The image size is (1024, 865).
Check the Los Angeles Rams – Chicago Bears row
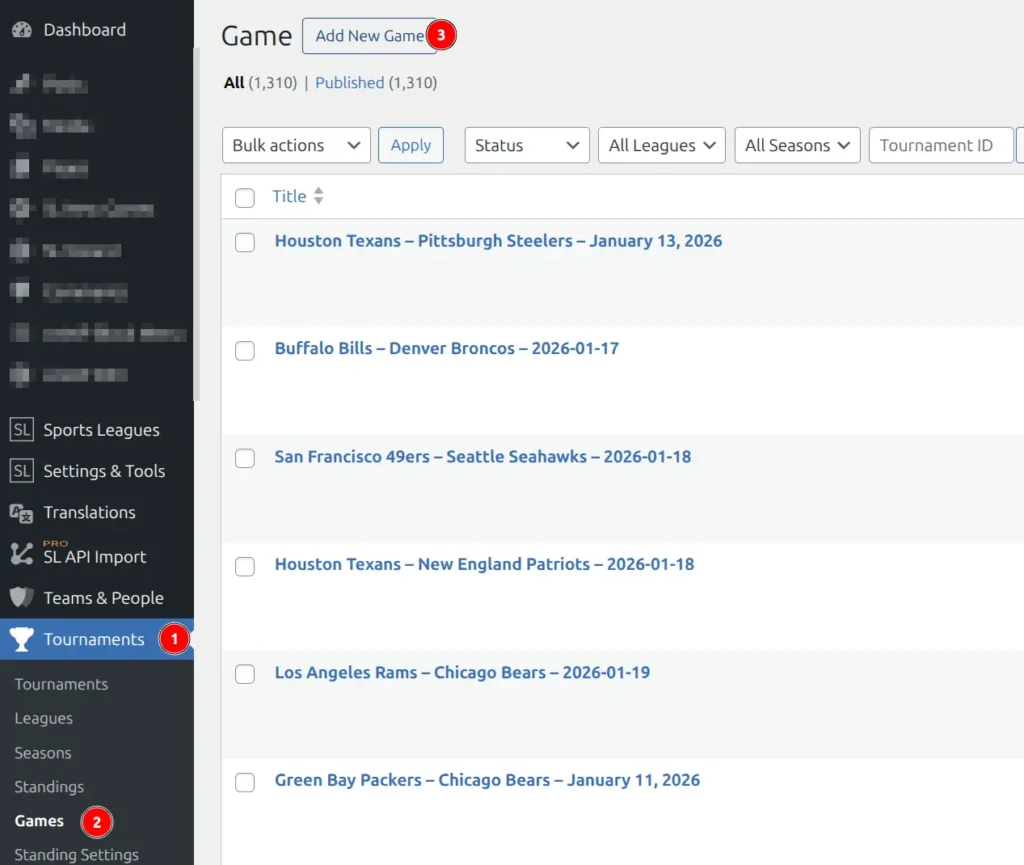(x=245, y=674)
